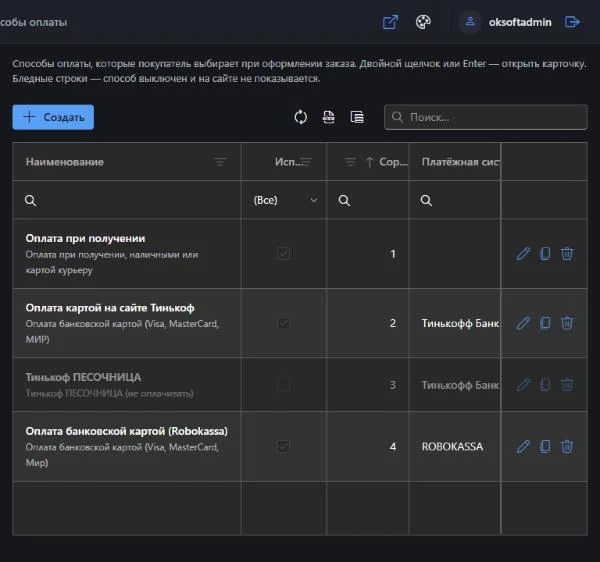Open the theme palette icon
600x562 pixels.
click(423, 22)
